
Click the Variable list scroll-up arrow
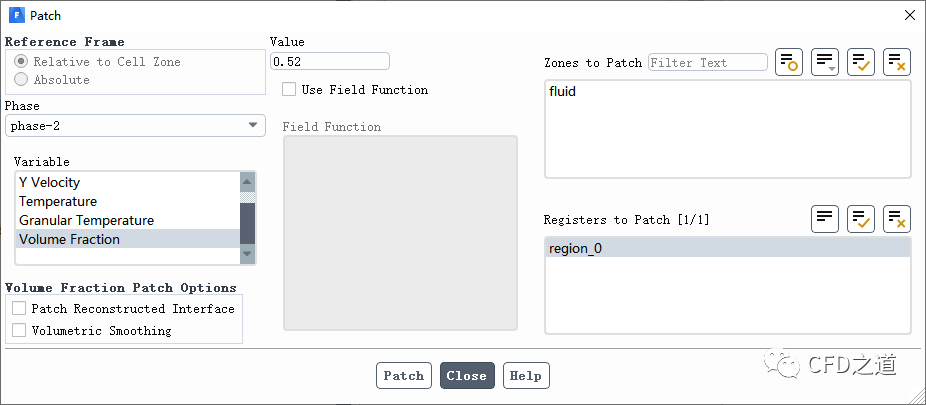(x=247, y=181)
